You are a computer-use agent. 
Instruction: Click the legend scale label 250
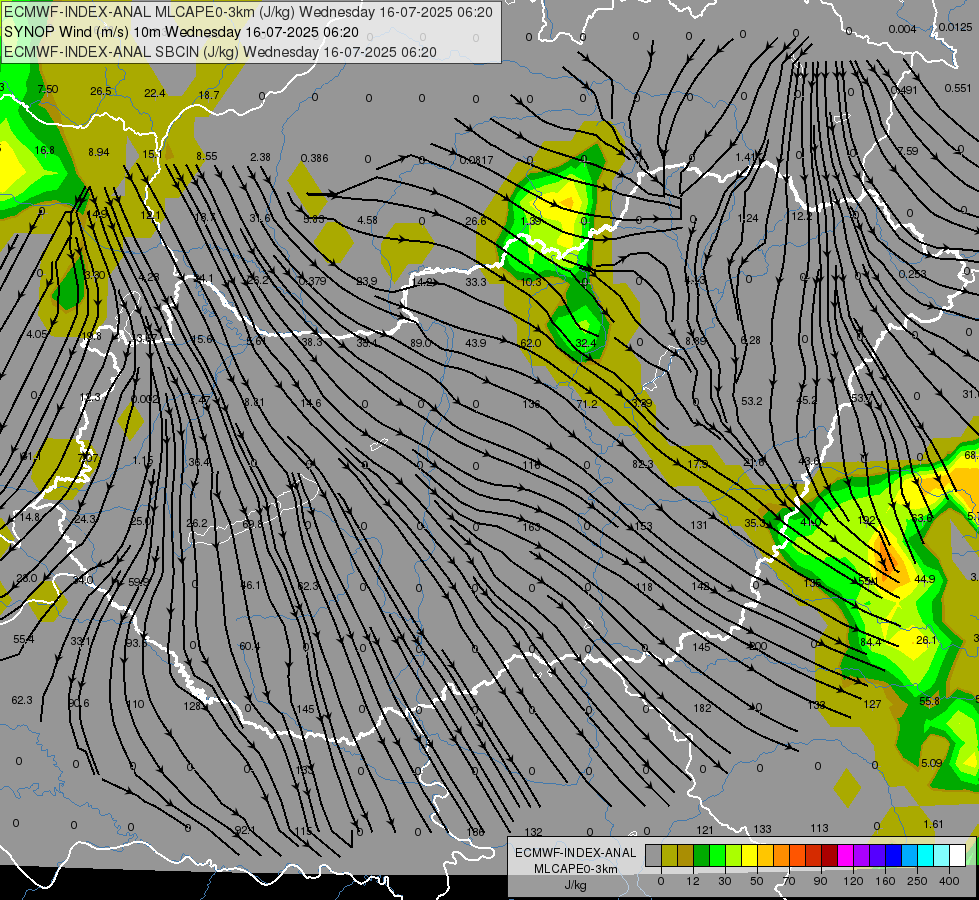pyautogui.click(x=917, y=881)
